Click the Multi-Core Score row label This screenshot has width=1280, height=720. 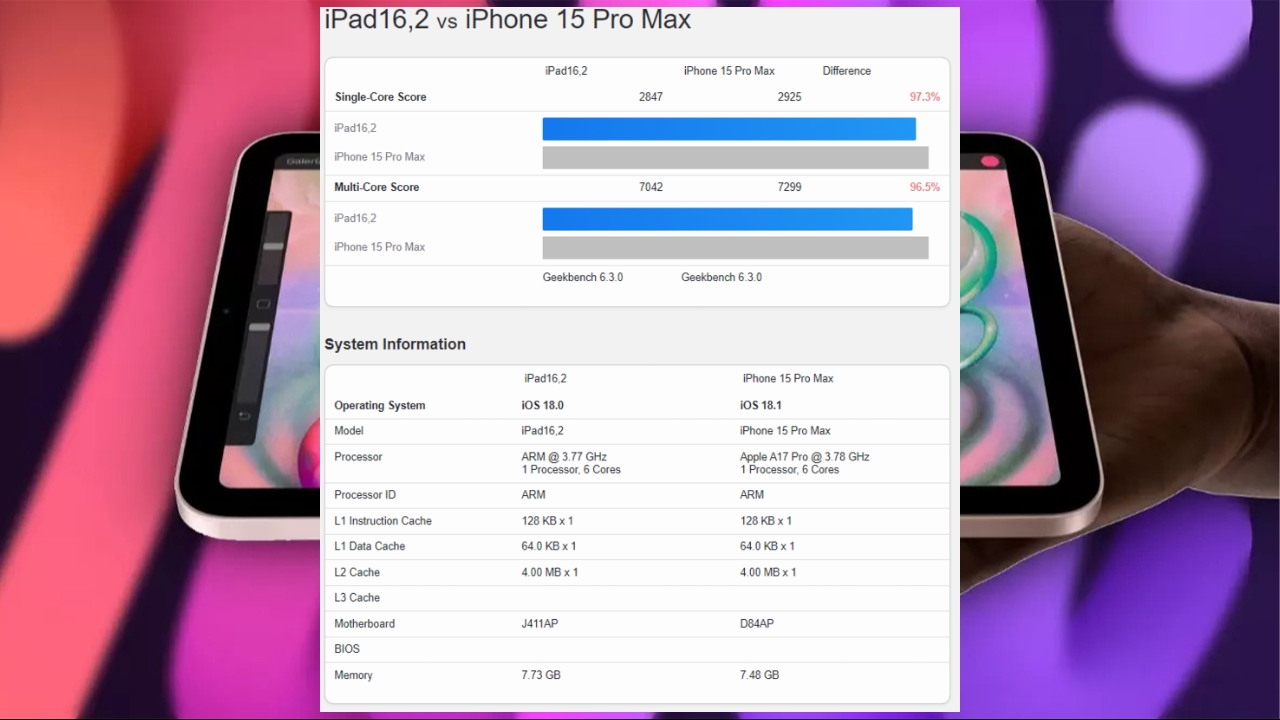376,187
